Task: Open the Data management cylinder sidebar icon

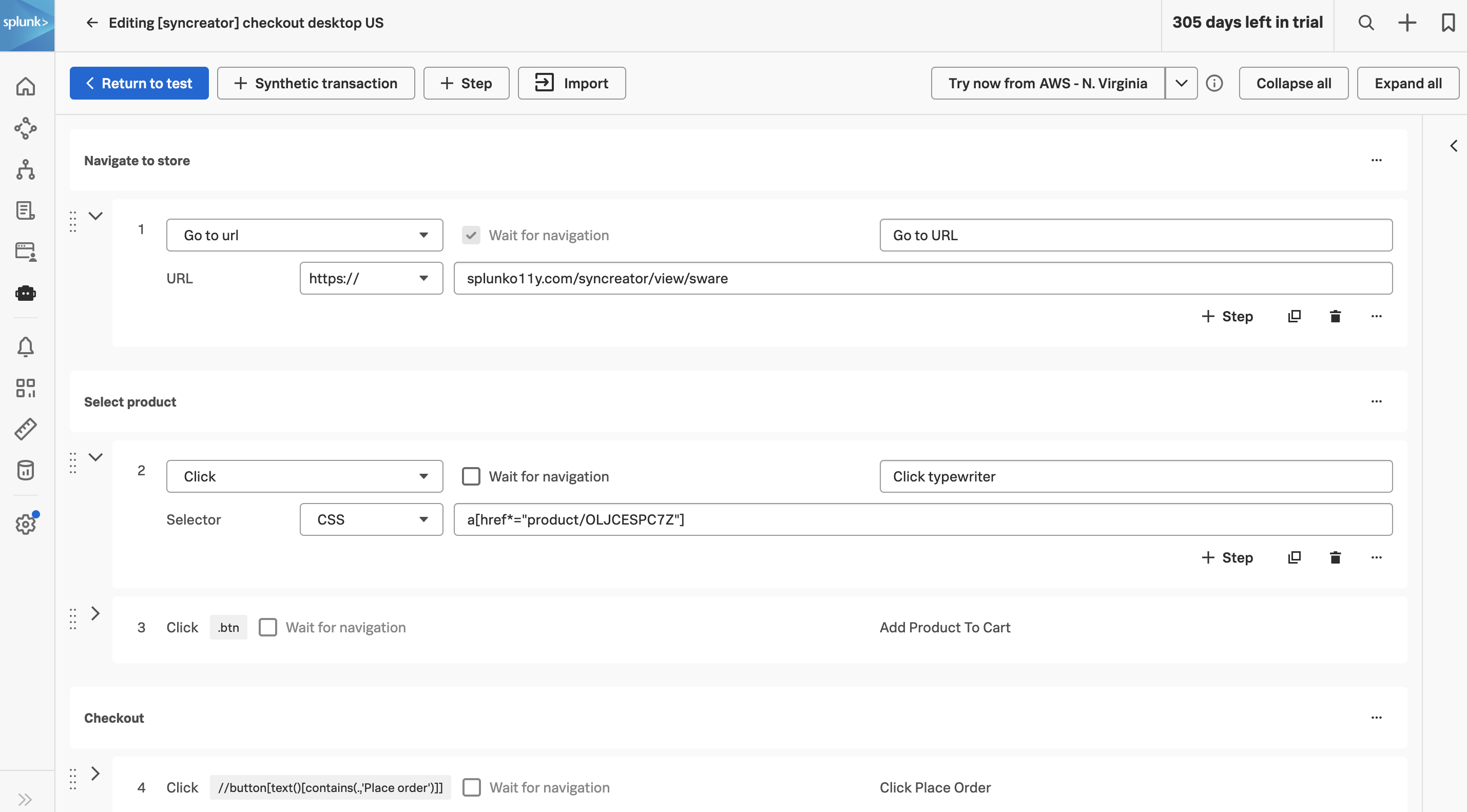Action: [26, 470]
